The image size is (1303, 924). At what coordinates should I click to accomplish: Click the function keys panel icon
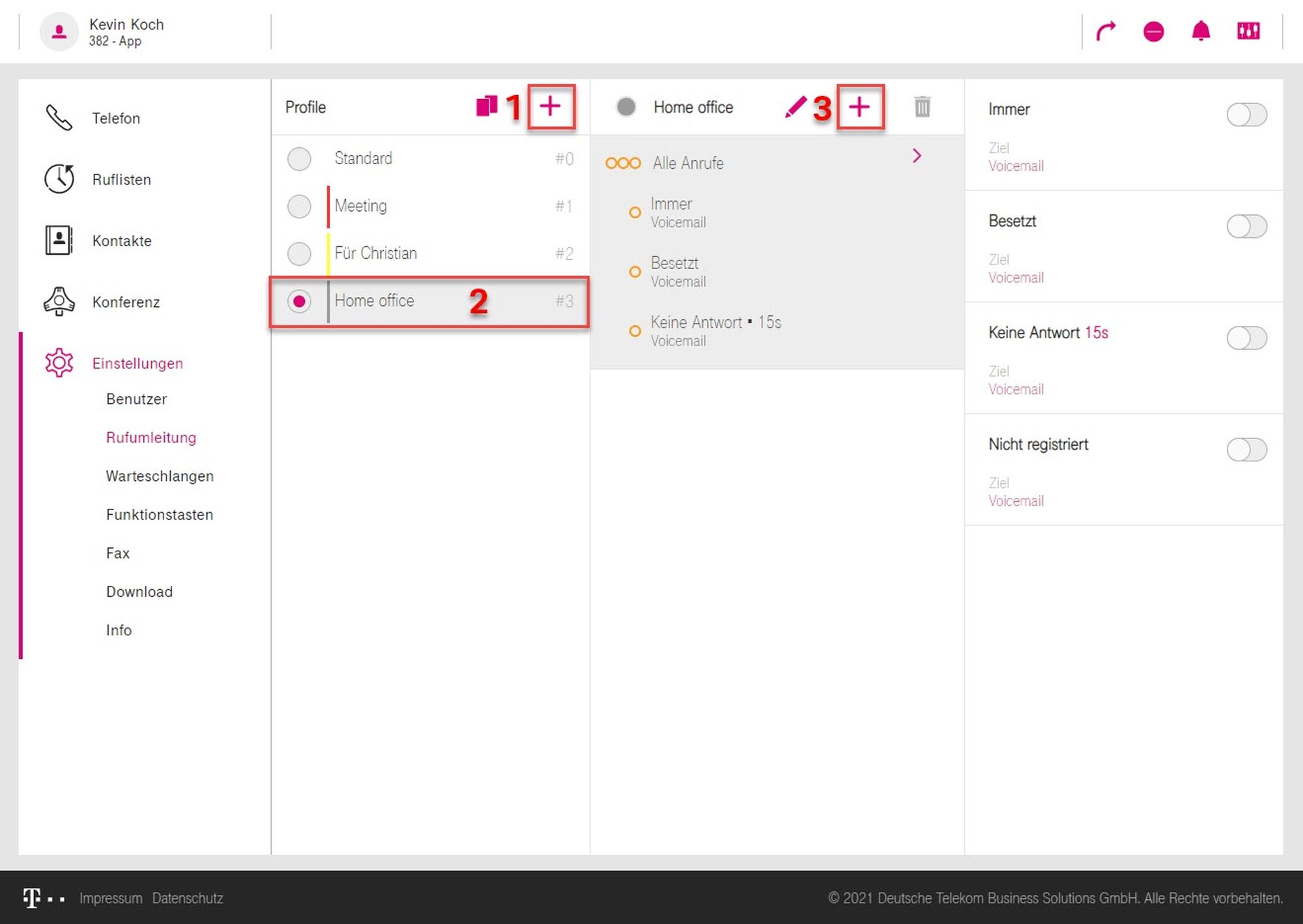(x=1248, y=31)
